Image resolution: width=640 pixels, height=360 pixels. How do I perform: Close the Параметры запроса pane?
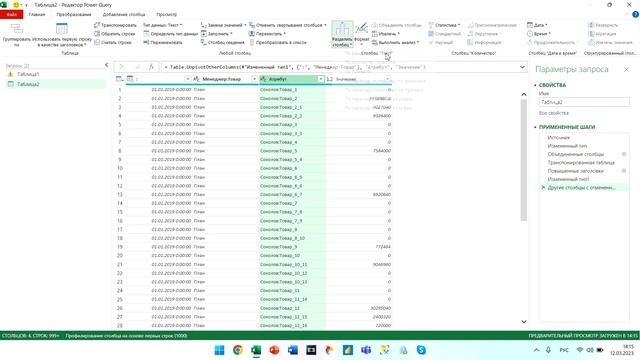(x=626, y=70)
